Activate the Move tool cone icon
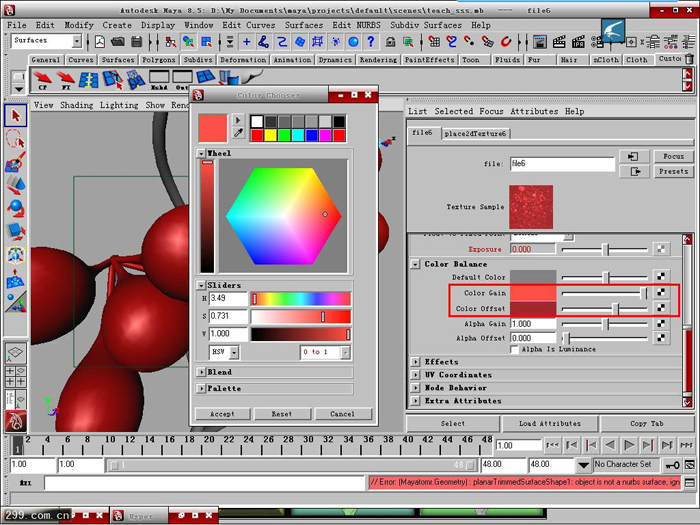Viewport: 700px width, 525px height. pyautogui.click(x=16, y=185)
